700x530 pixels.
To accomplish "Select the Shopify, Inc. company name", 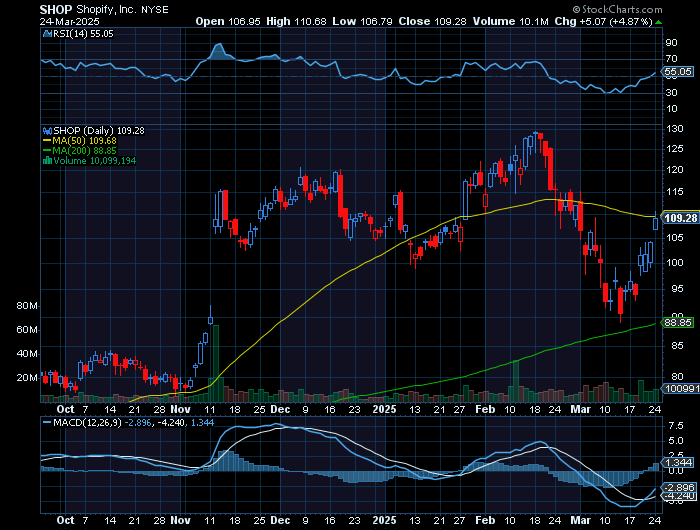I will point(107,9).
